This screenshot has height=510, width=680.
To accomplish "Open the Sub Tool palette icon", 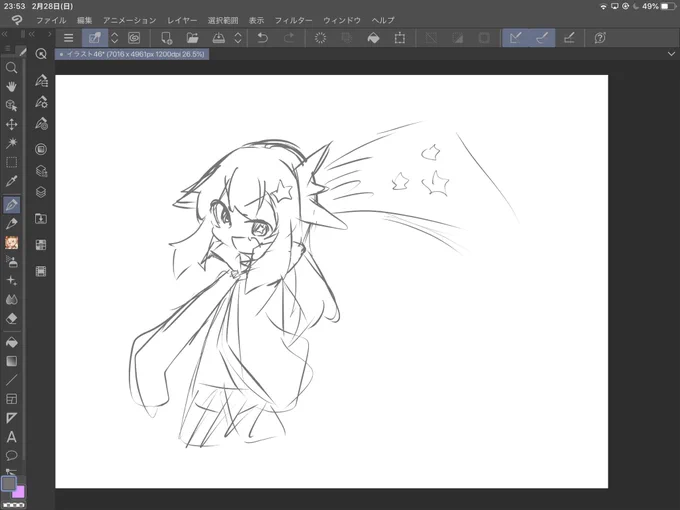I will (41, 81).
